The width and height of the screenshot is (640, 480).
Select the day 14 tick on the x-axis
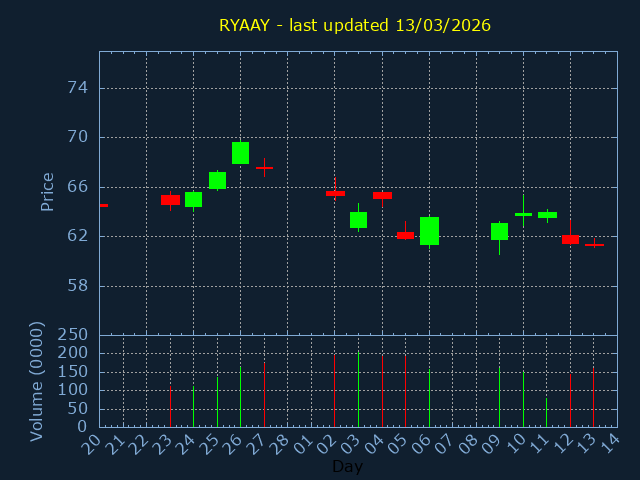pyautogui.click(x=609, y=441)
